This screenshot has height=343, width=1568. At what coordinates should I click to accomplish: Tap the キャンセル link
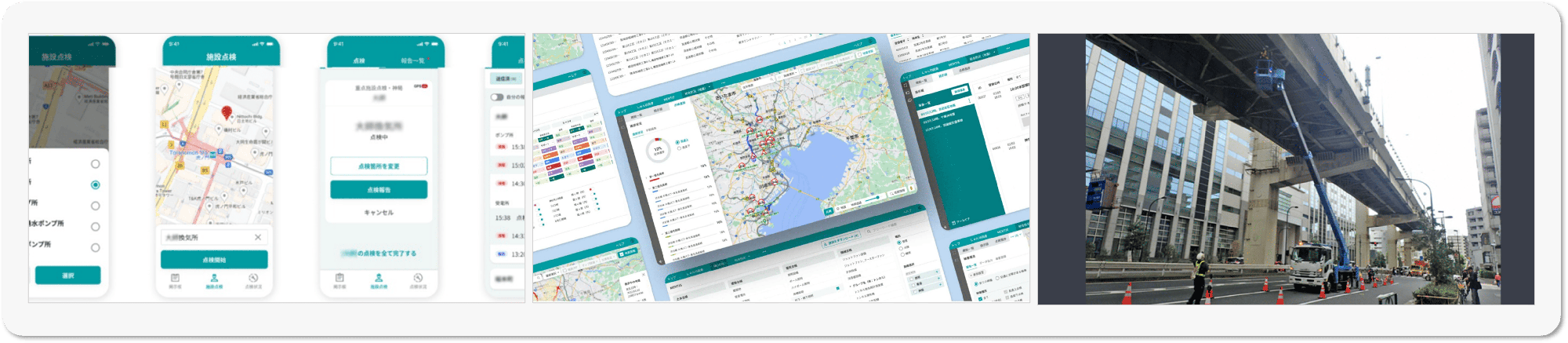coord(379,213)
